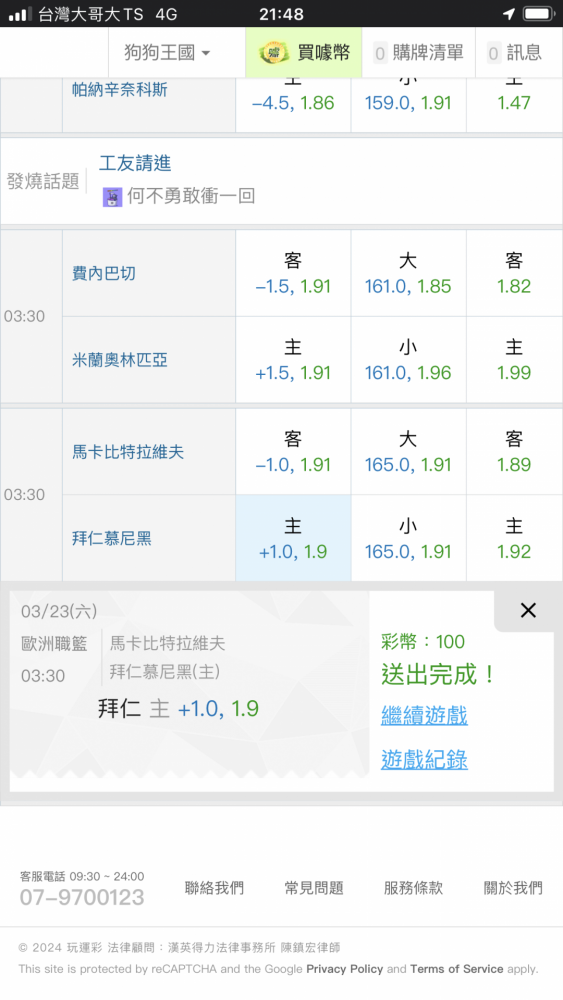The image size is (563, 1000).
Task: Select 費內巴切 客 -1.5 handicap odds
Action: [x=293, y=273]
